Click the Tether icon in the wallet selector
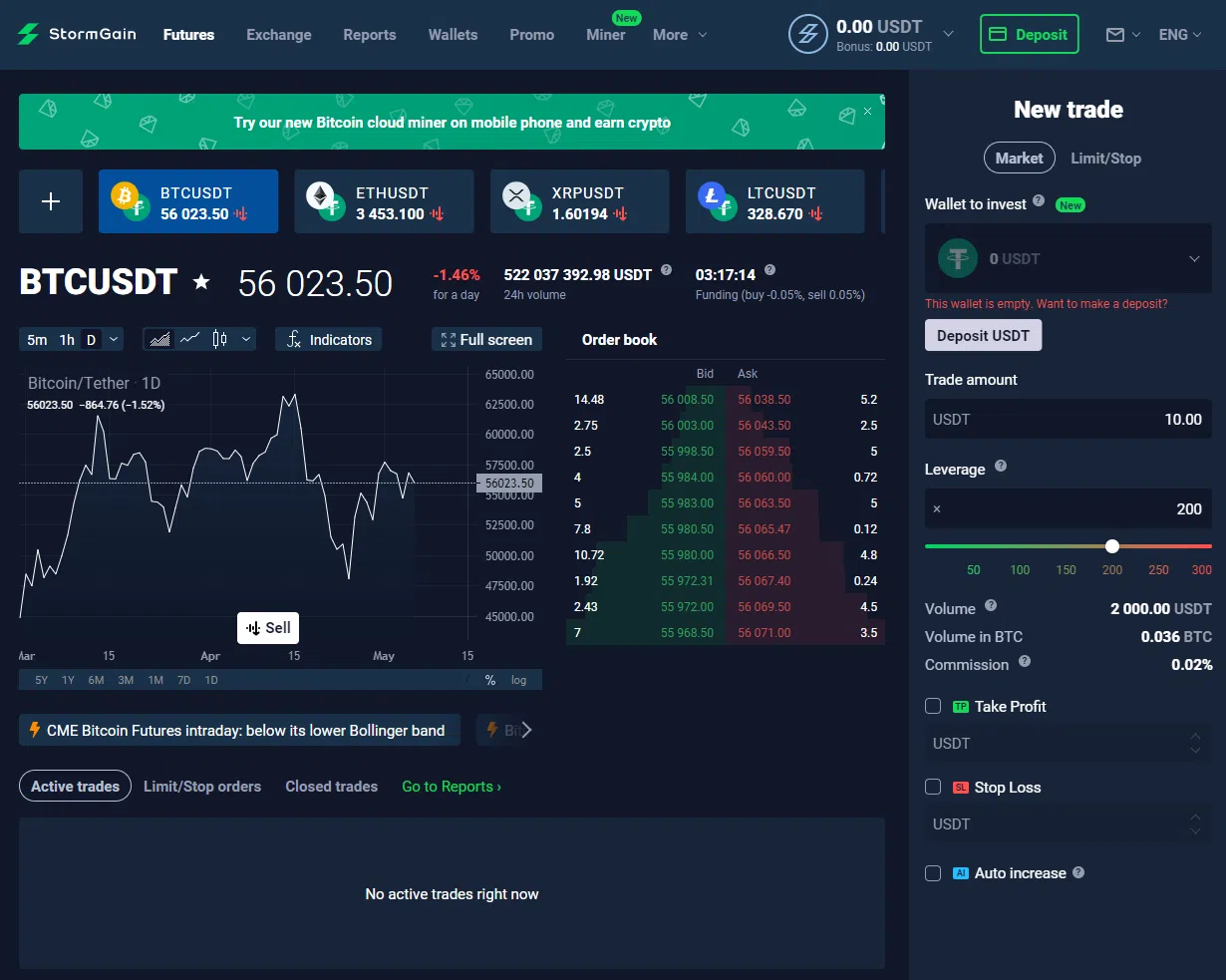 tap(958, 258)
